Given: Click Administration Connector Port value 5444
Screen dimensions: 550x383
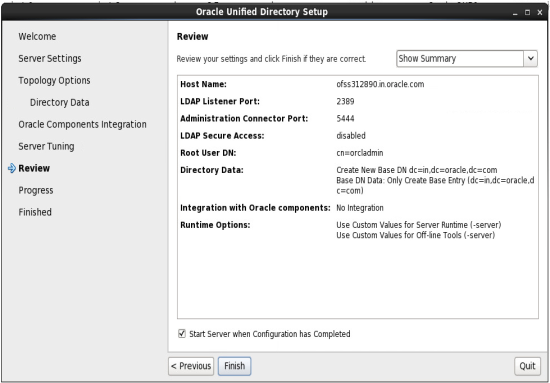Looking at the screenshot, I should click(x=345, y=119).
